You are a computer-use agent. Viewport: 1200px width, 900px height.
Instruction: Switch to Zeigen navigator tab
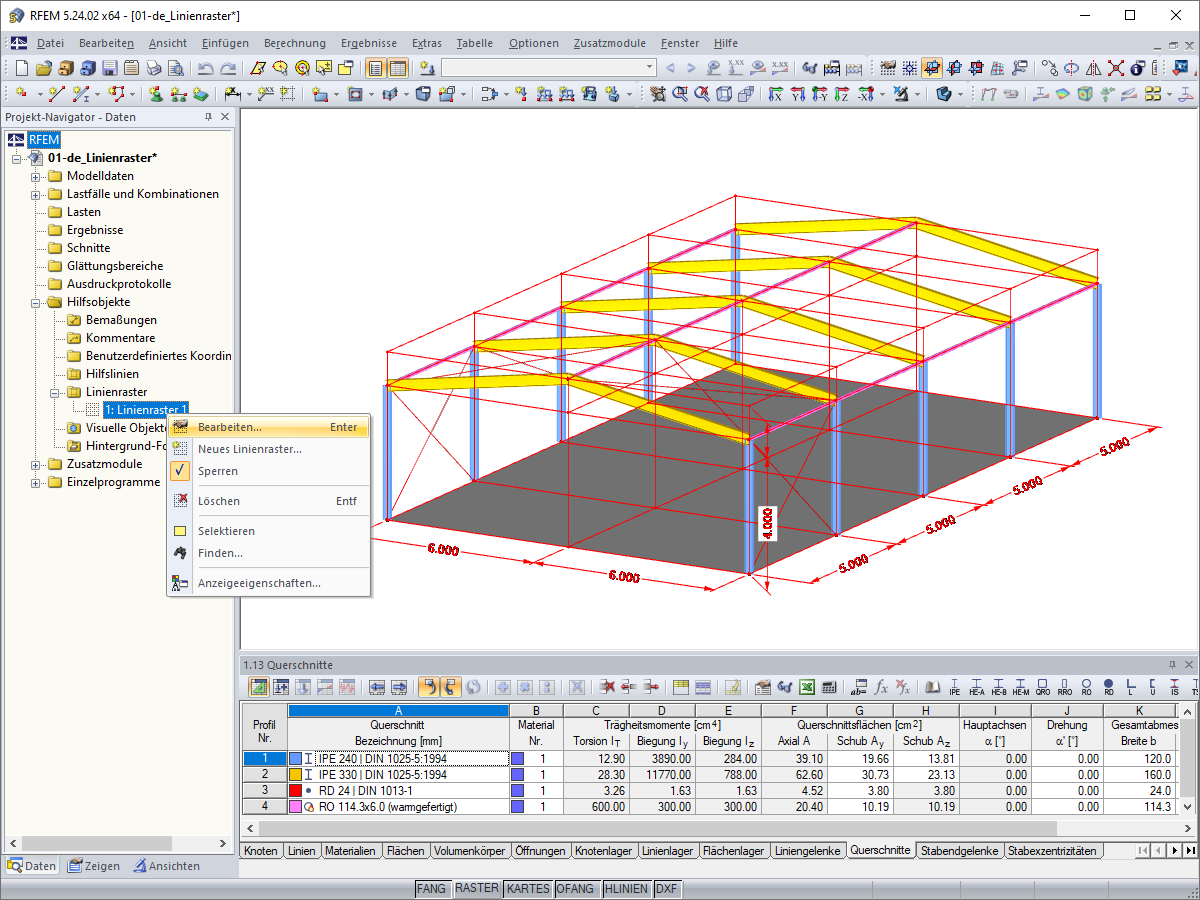click(93, 866)
